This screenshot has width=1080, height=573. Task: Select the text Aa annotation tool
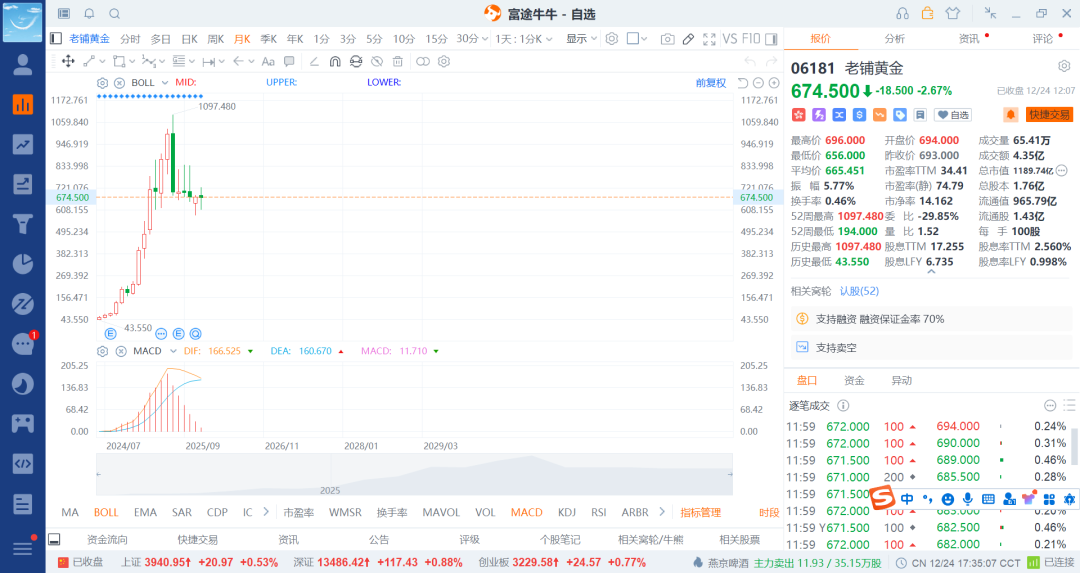pos(269,61)
